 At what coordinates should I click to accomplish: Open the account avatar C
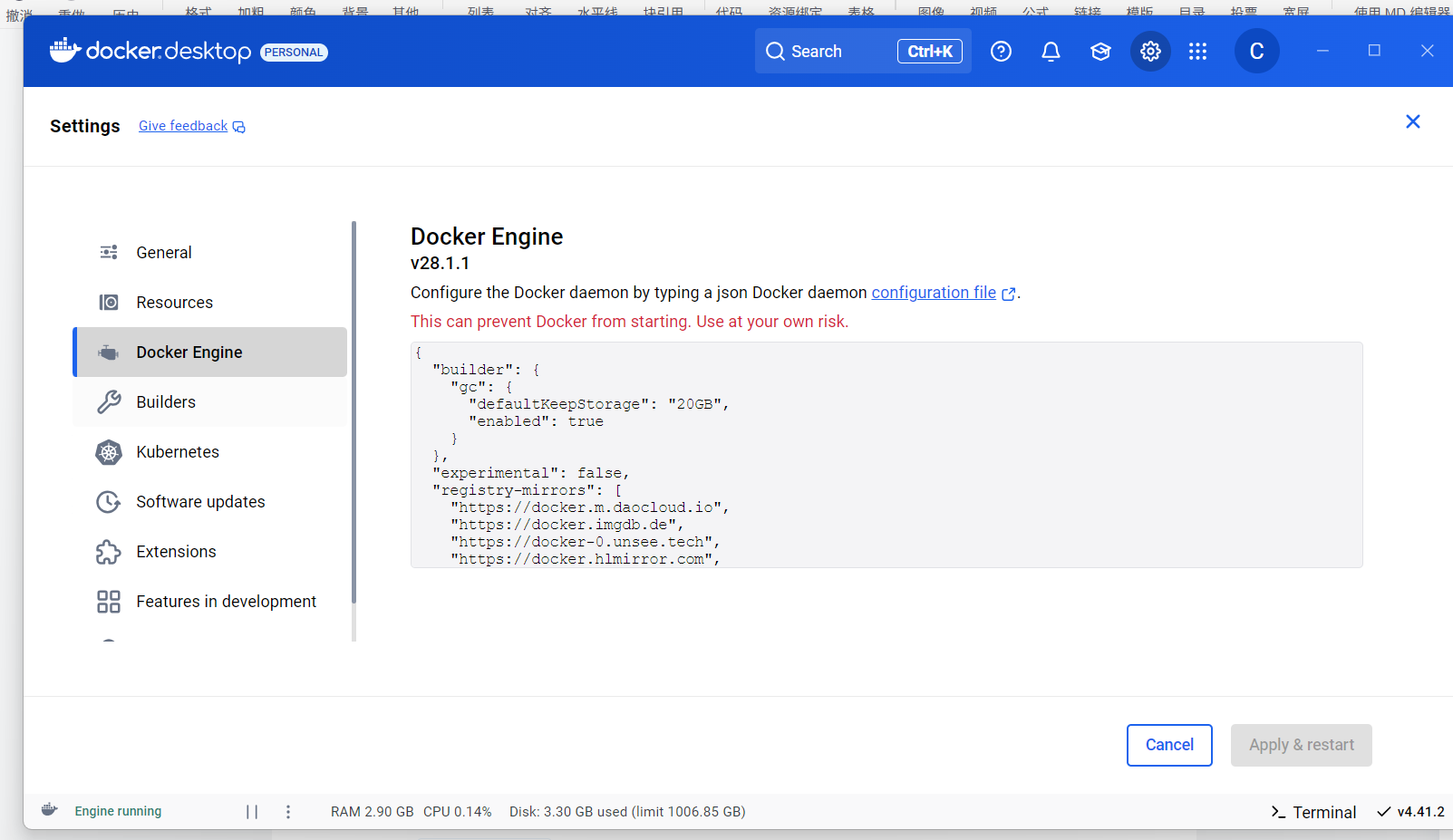(x=1256, y=51)
